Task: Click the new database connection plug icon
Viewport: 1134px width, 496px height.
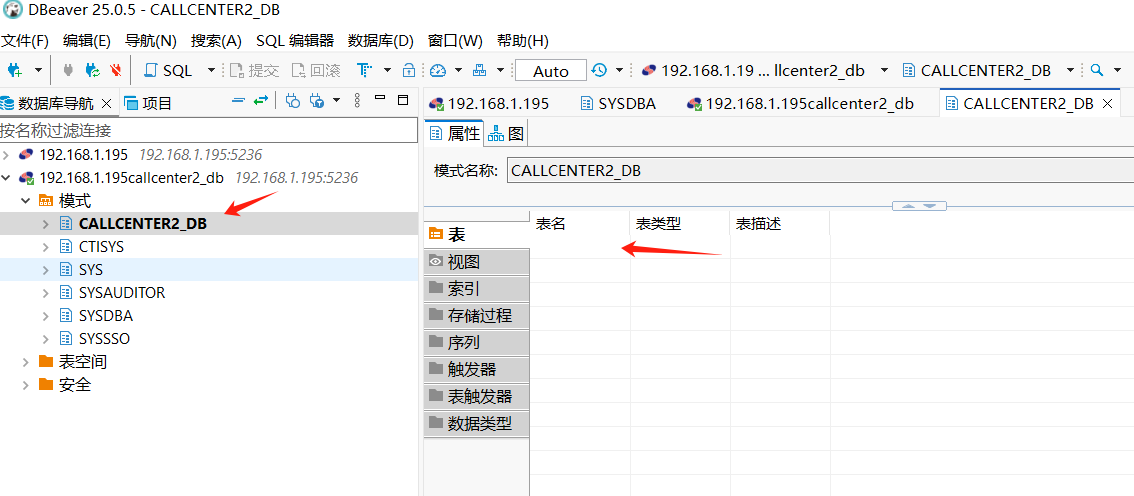Action: [x=14, y=70]
